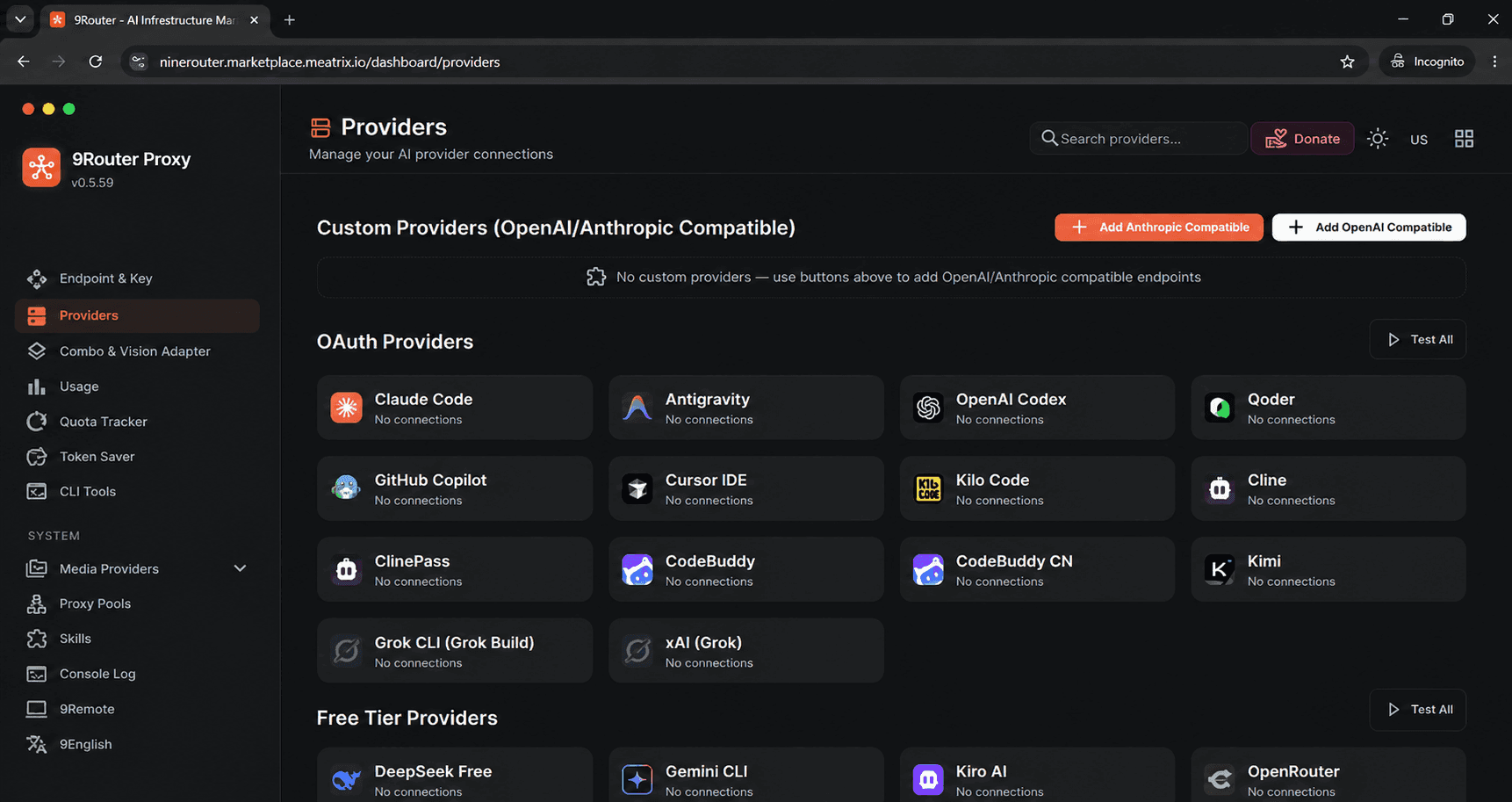Select the Cline provider icon
1512x802 pixels.
point(1220,488)
